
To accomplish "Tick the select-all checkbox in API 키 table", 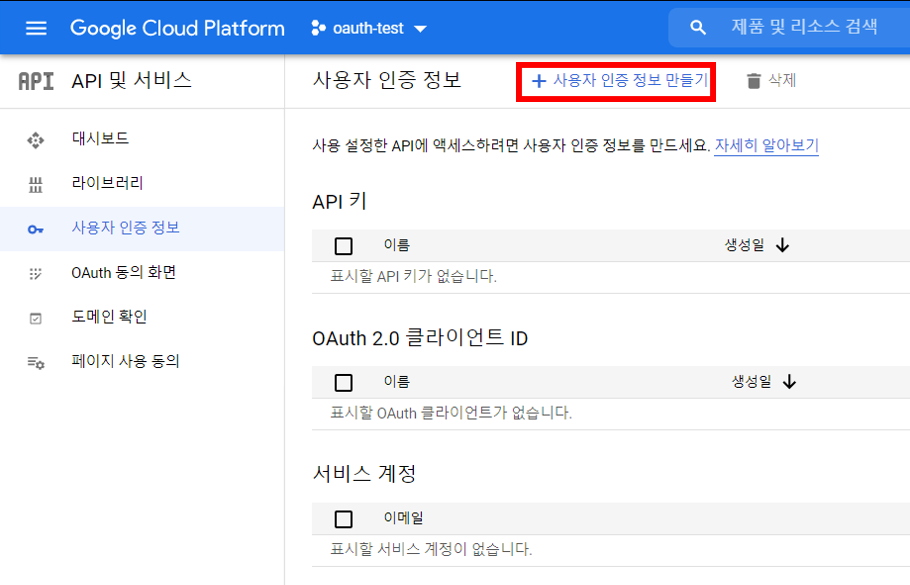I will click(x=344, y=246).
